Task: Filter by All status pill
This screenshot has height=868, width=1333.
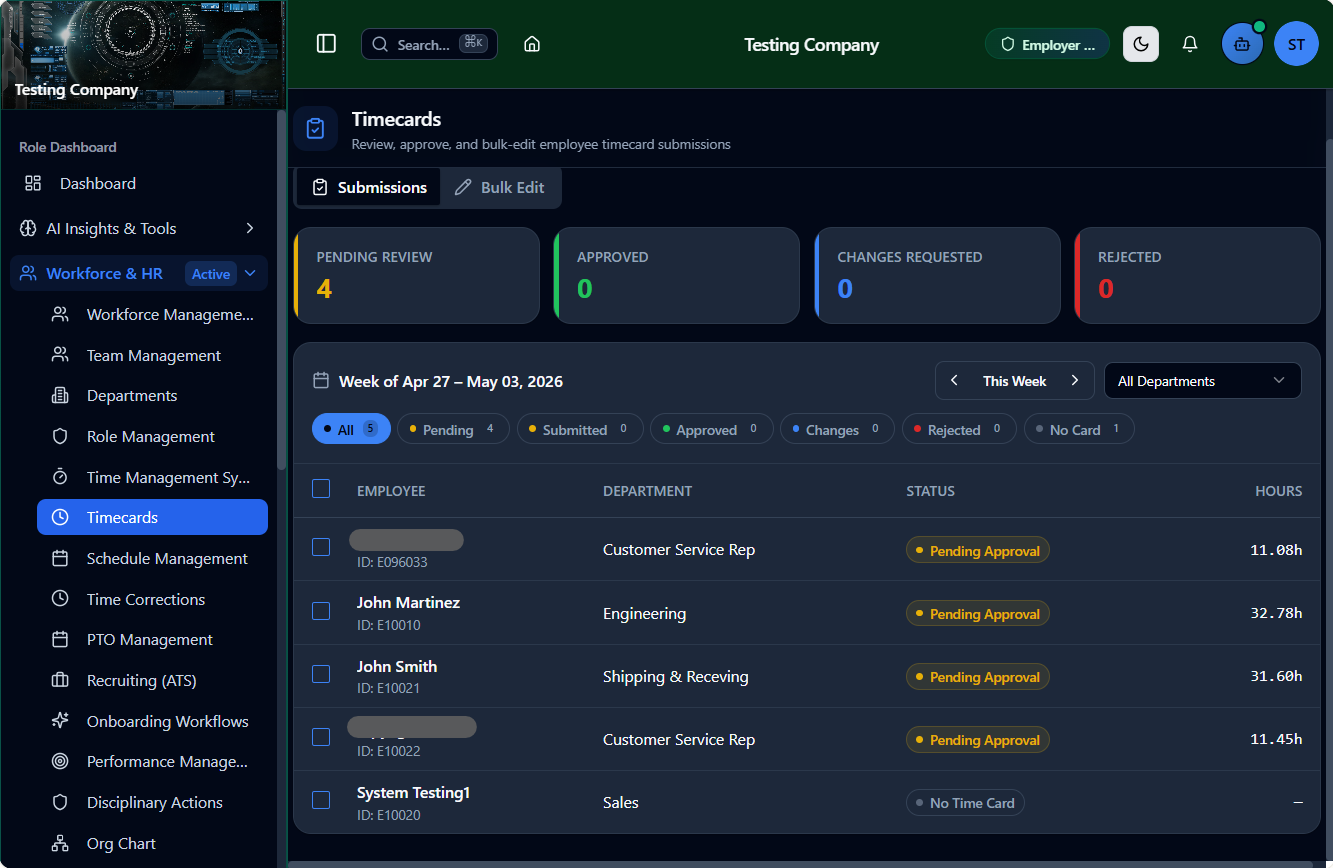Action: tap(351, 429)
